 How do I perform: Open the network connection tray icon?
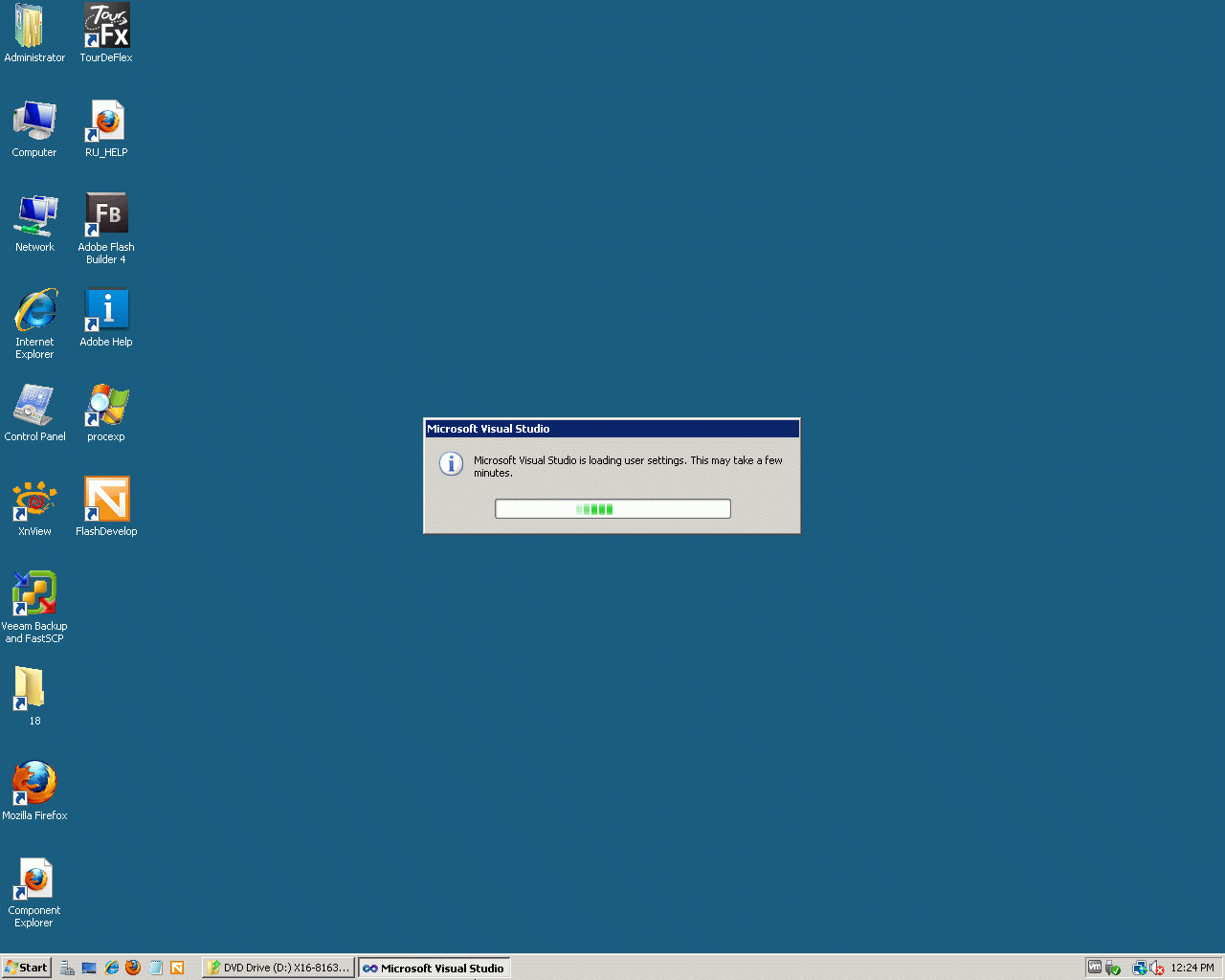click(x=1140, y=968)
